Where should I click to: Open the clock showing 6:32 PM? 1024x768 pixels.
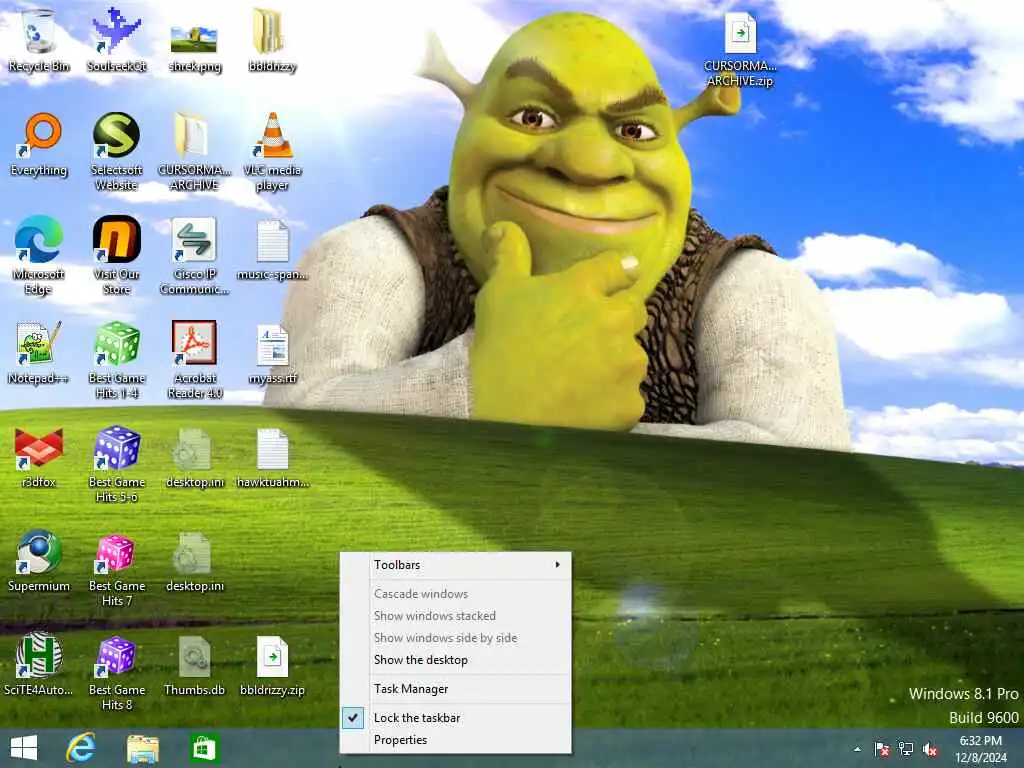tap(981, 749)
